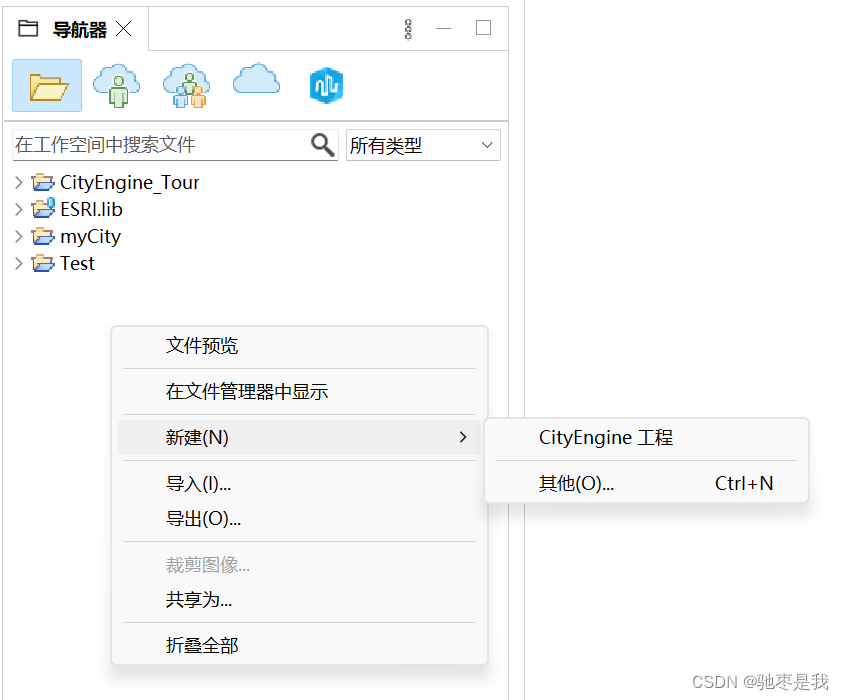844x700 pixels.
Task: Click the Navigator panel folder icon
Action: 27,29
